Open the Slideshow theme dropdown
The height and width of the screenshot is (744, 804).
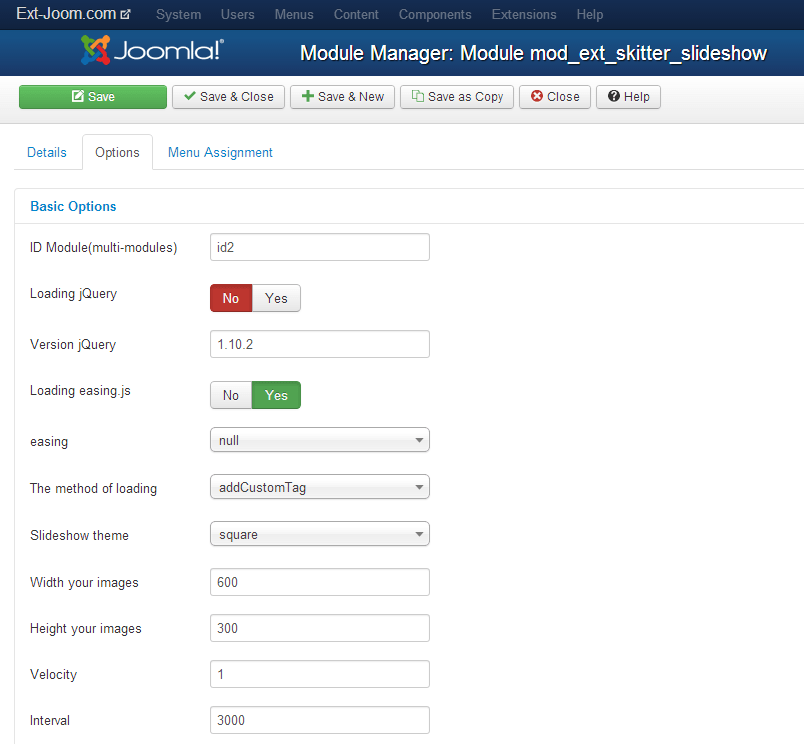pos(320,534)
